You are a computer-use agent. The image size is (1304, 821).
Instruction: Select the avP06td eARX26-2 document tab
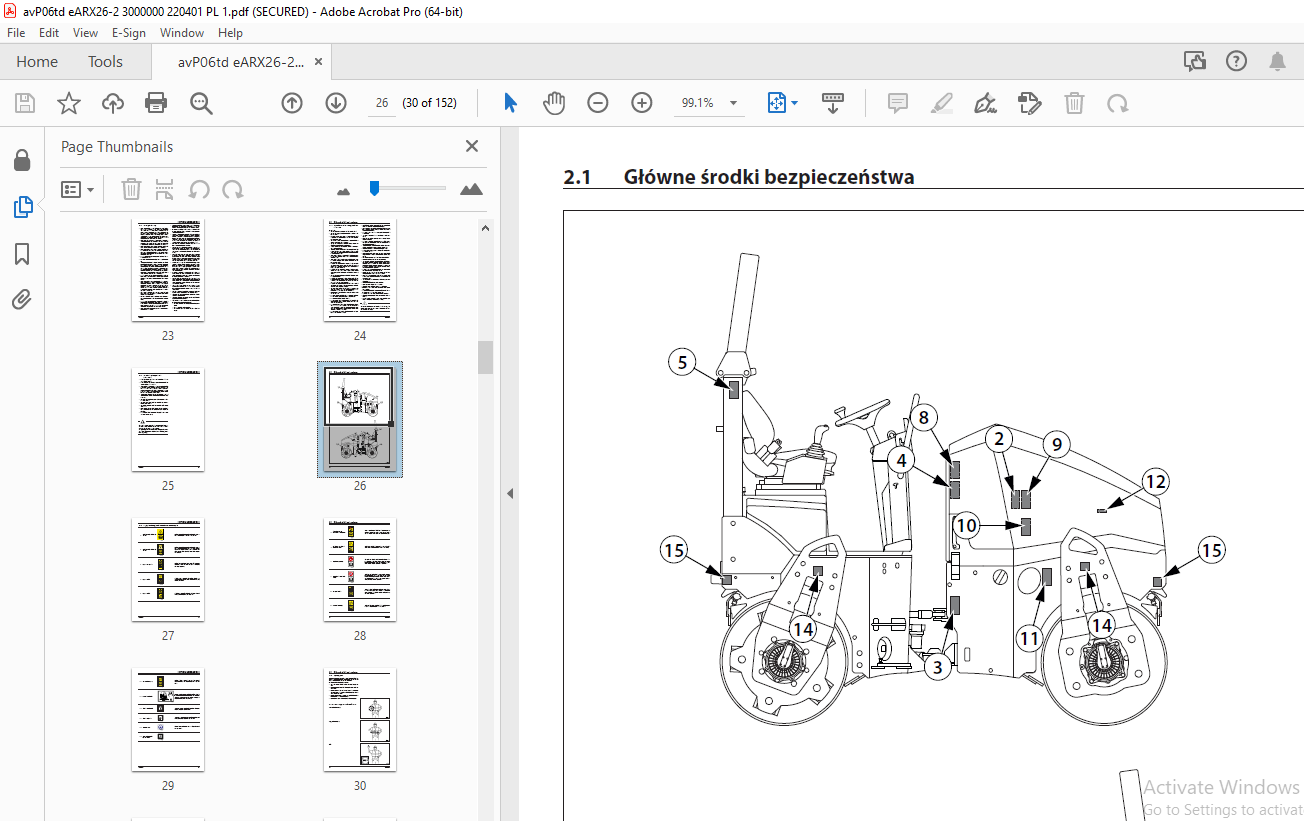pyautogui.click(x=240, y=62)
